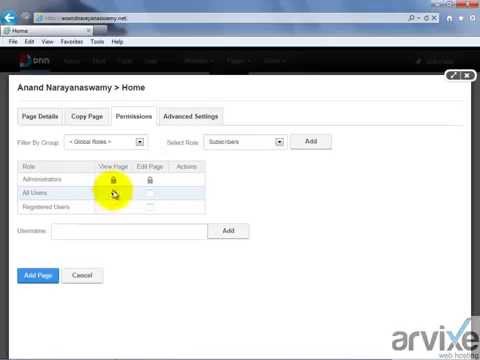Select the Administrators role row text
This screenshot has width=480, height=360.
click(x=42, y=179)
